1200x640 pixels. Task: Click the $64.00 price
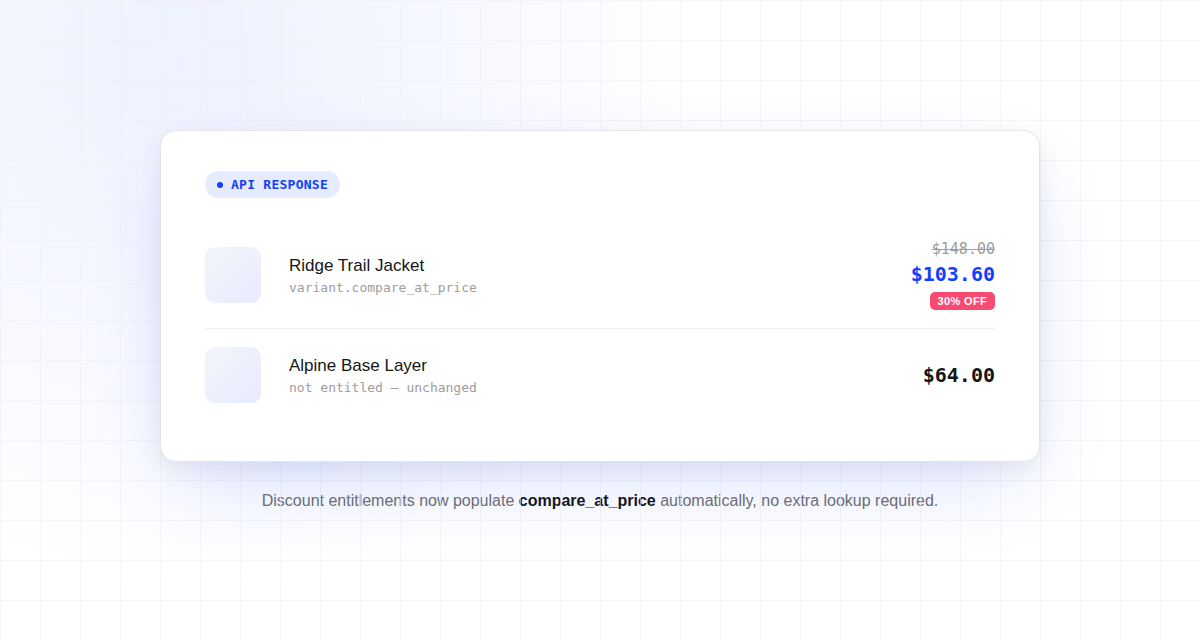[959, 375]
